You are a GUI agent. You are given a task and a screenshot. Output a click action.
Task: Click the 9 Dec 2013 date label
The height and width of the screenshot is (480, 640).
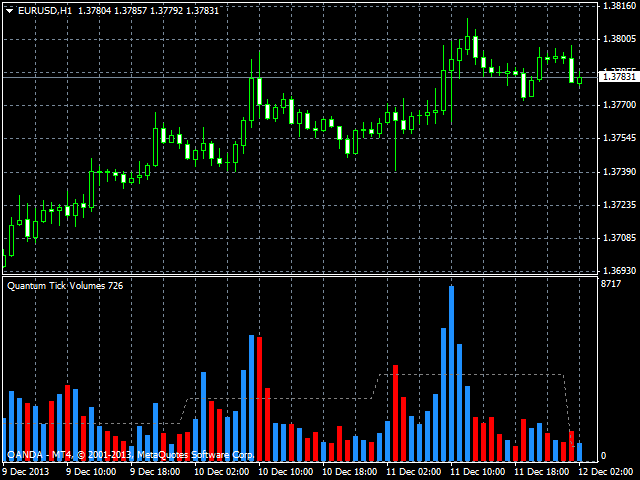(x=26, y=470)
